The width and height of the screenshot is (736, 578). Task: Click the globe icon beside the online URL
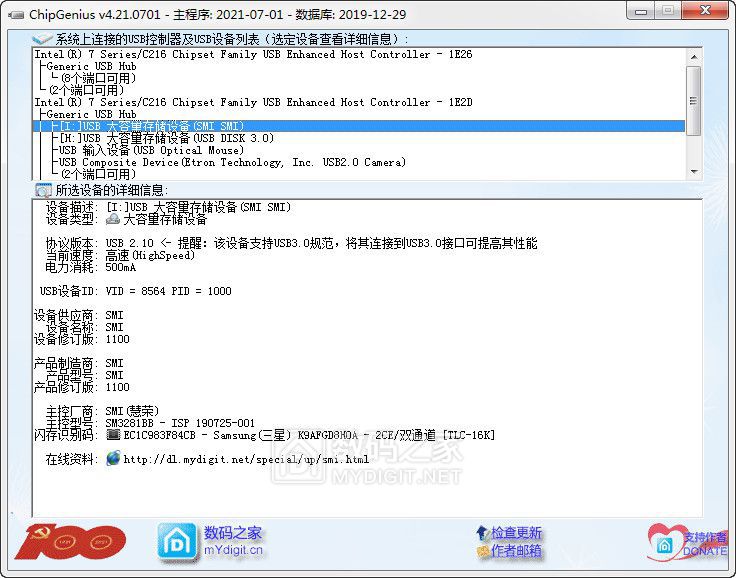[x=113, y=458]
